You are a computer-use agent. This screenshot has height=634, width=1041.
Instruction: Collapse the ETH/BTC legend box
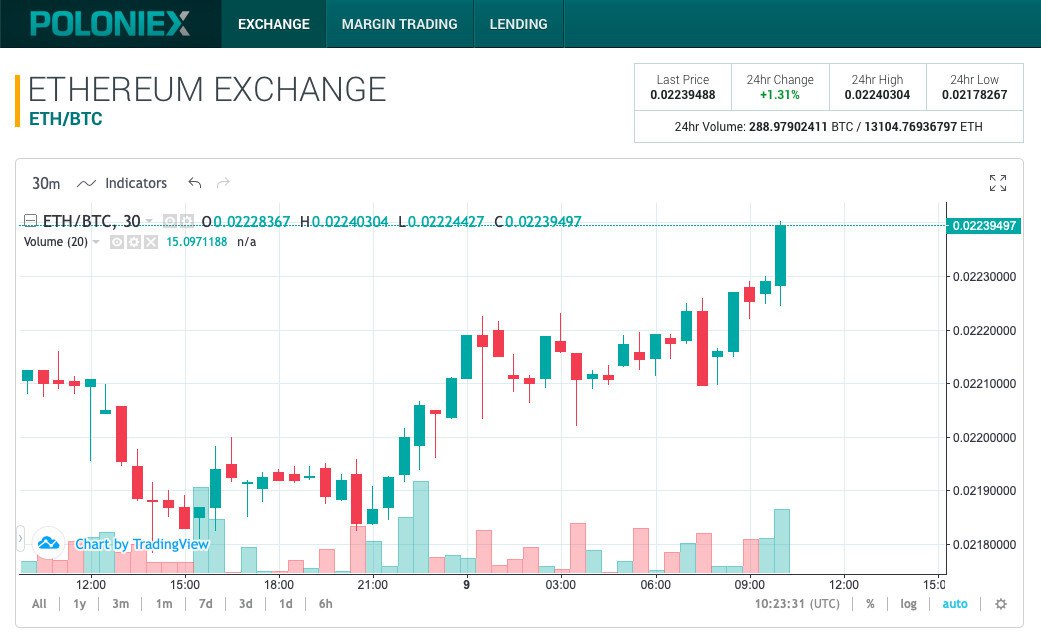point(30,221)
